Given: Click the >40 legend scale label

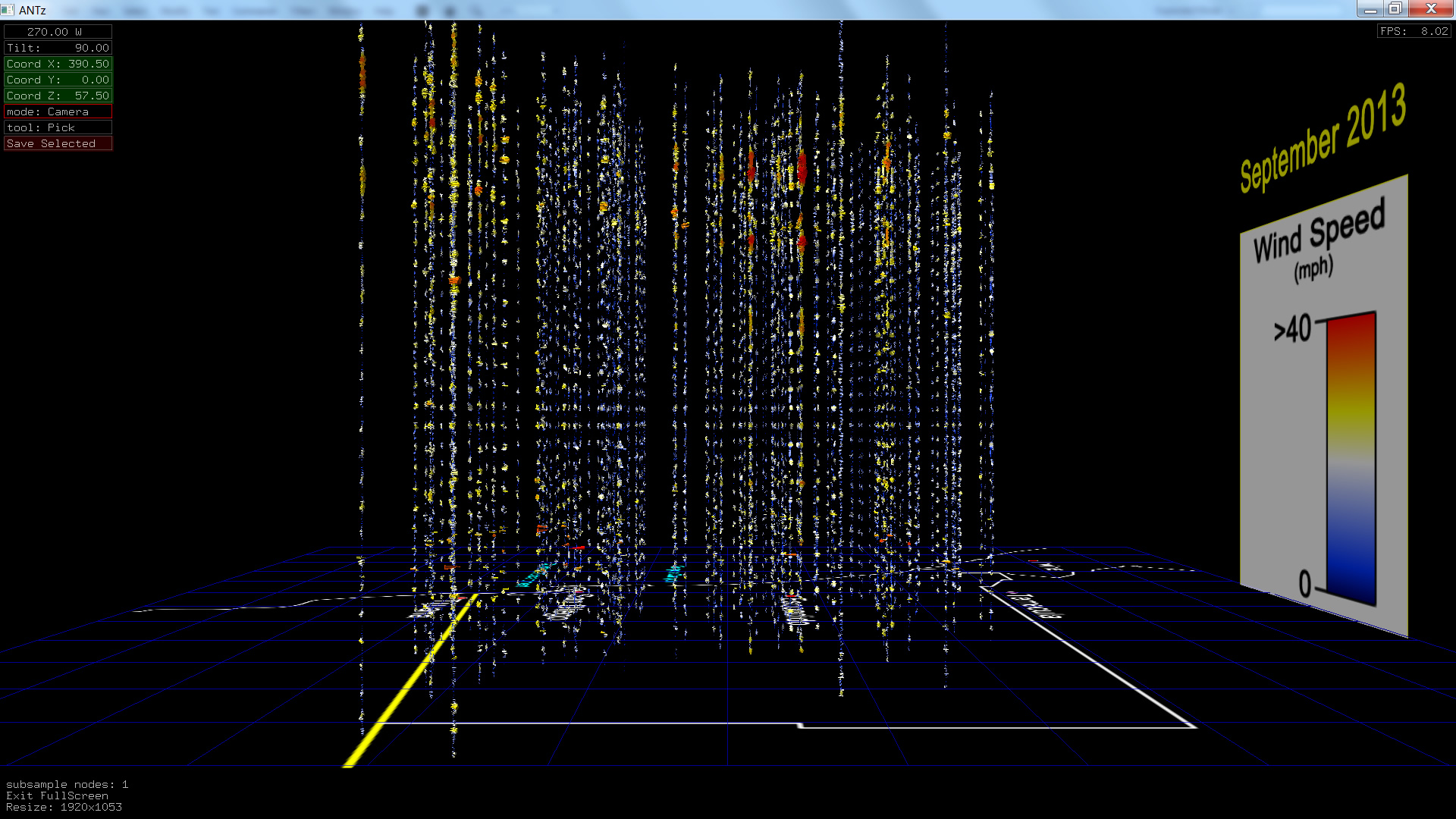Looking at the screenshot, I should coord(1292,329).
